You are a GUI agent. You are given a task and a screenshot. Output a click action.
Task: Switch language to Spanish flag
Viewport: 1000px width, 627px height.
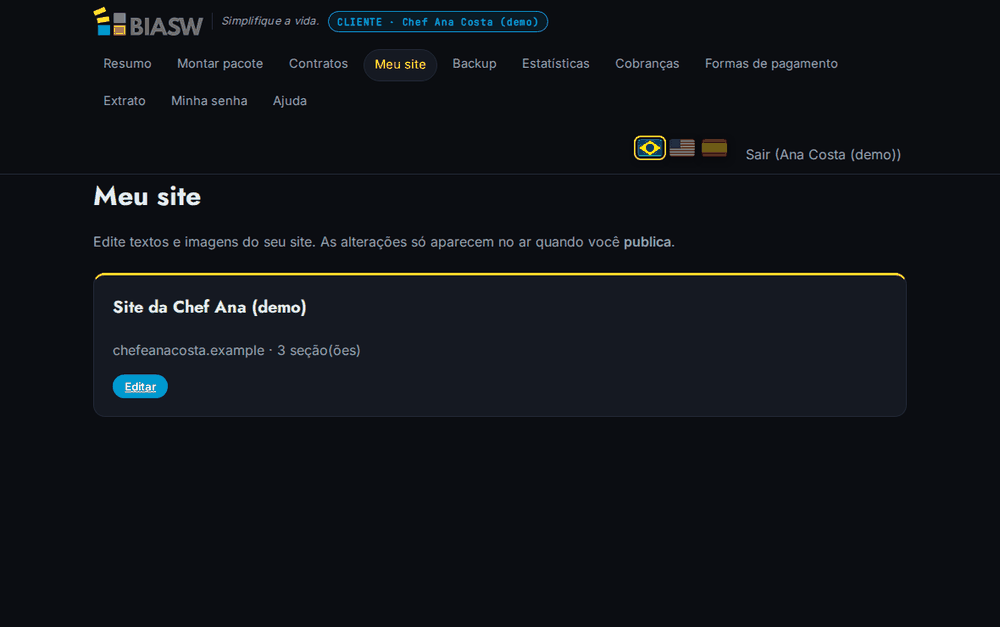tap(714, 148)
